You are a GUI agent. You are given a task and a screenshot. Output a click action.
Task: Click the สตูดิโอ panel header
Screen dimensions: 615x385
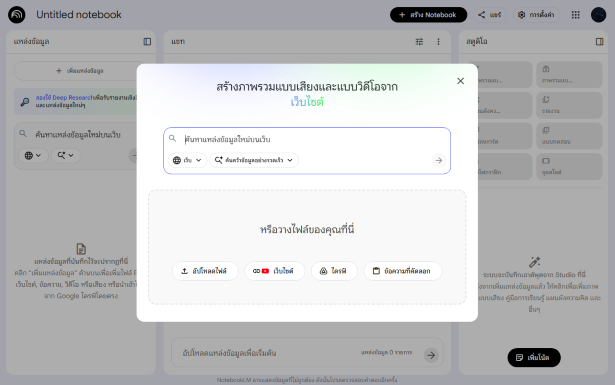tap(477, 42)
